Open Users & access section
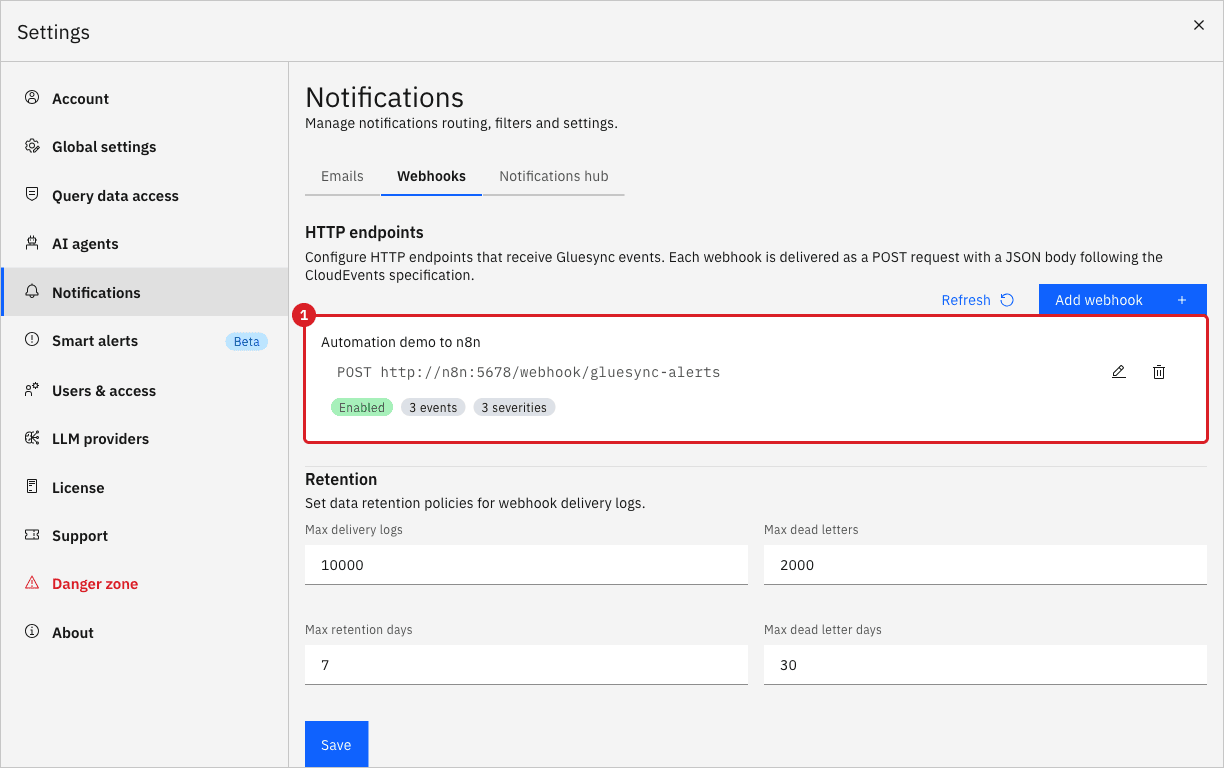Screen dimensions: 1224x768 [x=145, y=390]
